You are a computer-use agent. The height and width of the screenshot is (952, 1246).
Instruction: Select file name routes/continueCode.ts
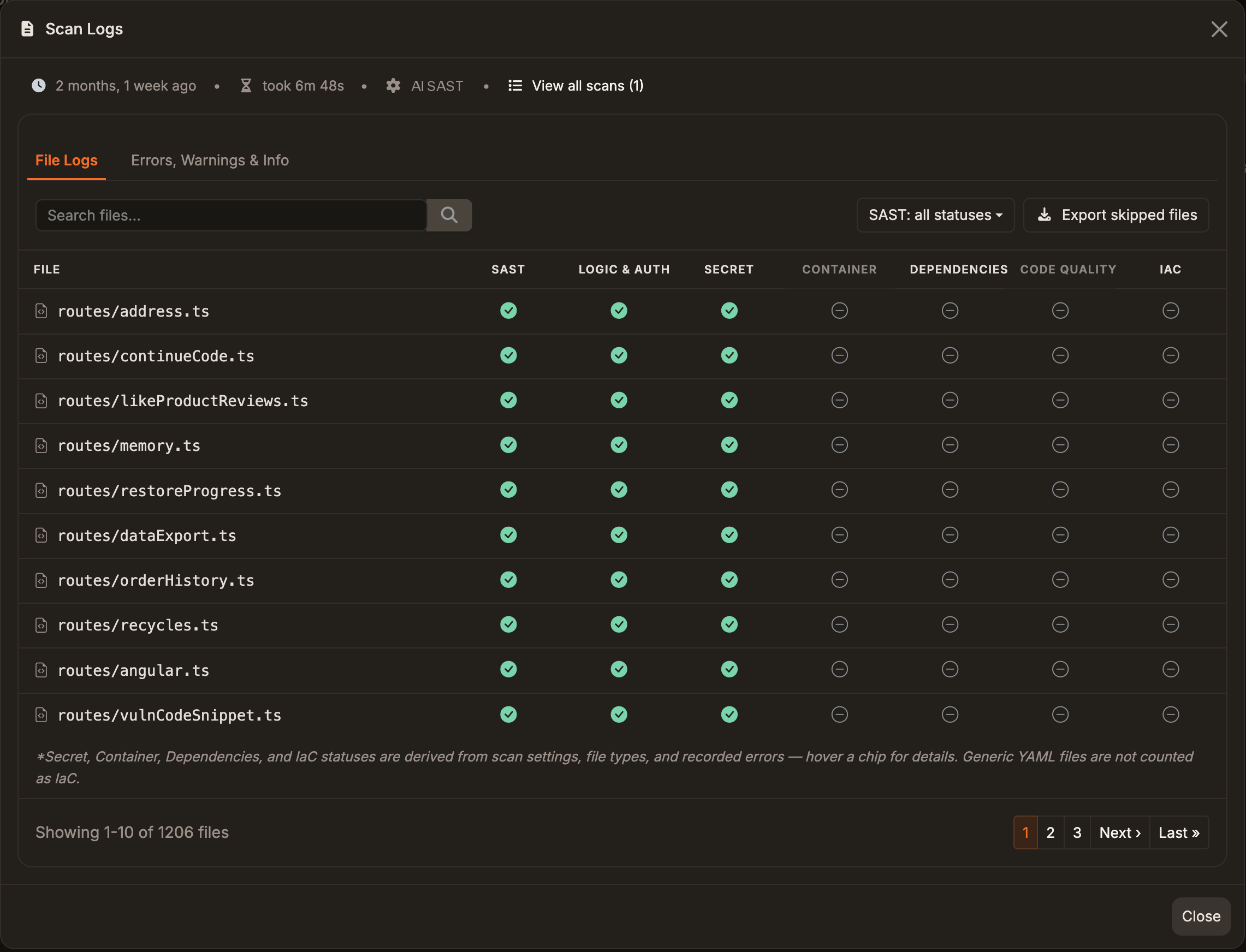pyautogui.click(x=156, y=356)
